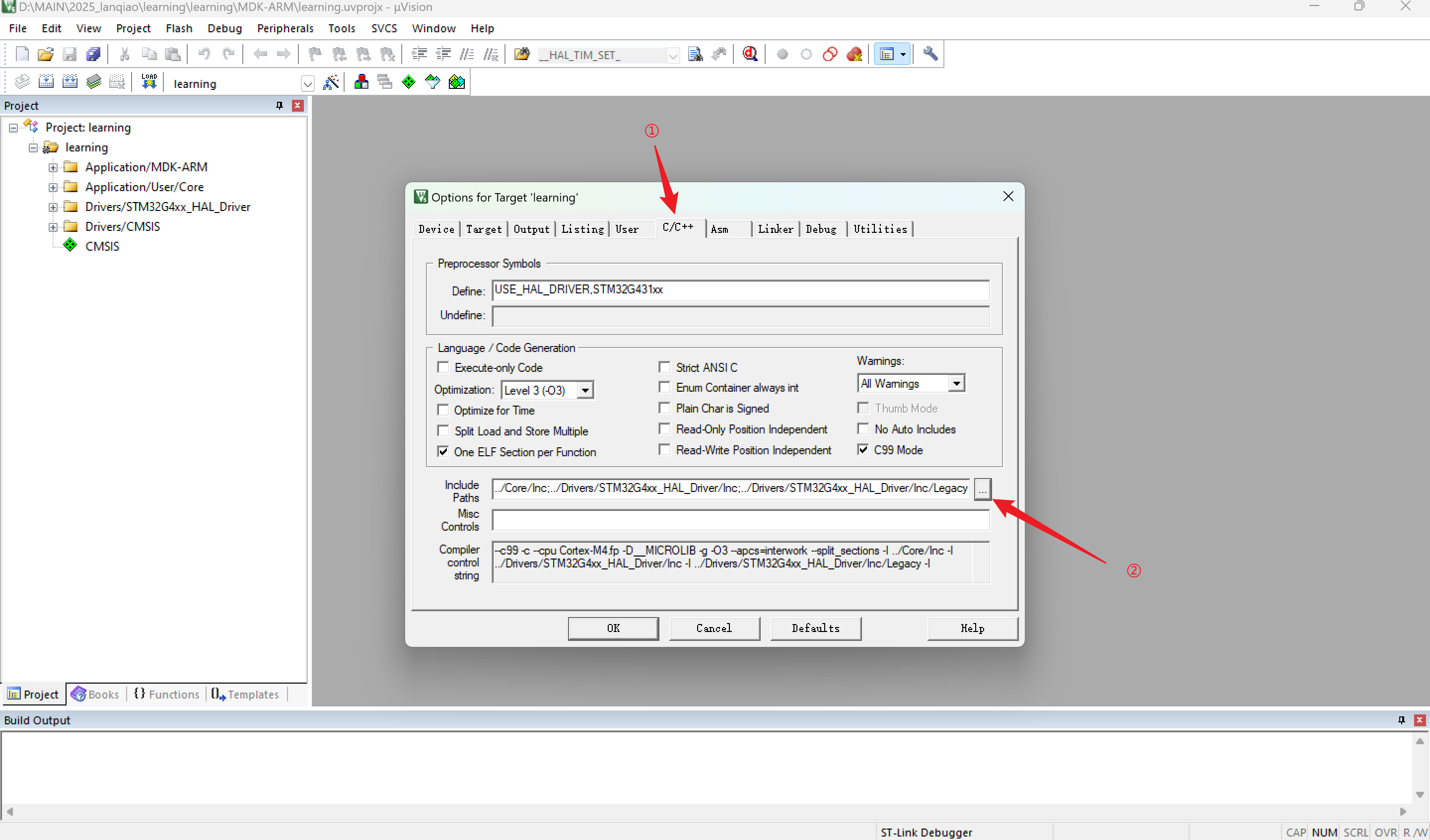Click the Pack Installer icon
Screen dimensions: 1430x840
point(457,82)
